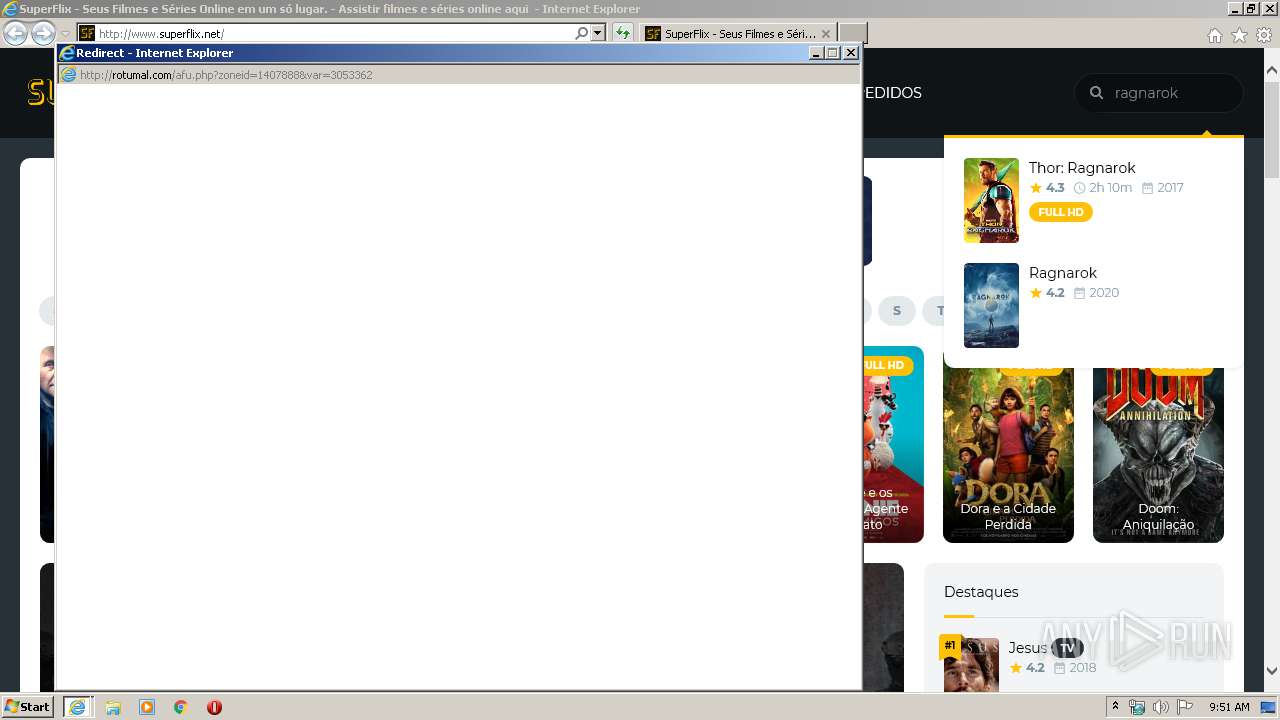Click the network tray icon

click(x=1137, y=707)
